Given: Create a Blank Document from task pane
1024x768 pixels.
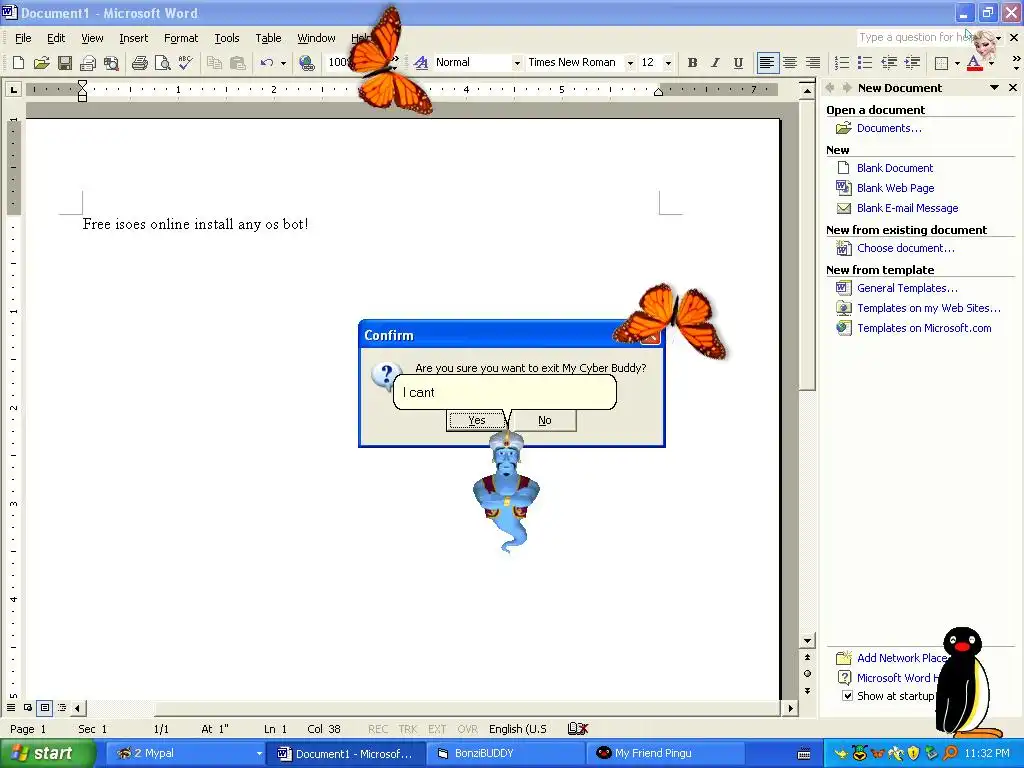Looking at the screenshot, I should pos(895,168).
